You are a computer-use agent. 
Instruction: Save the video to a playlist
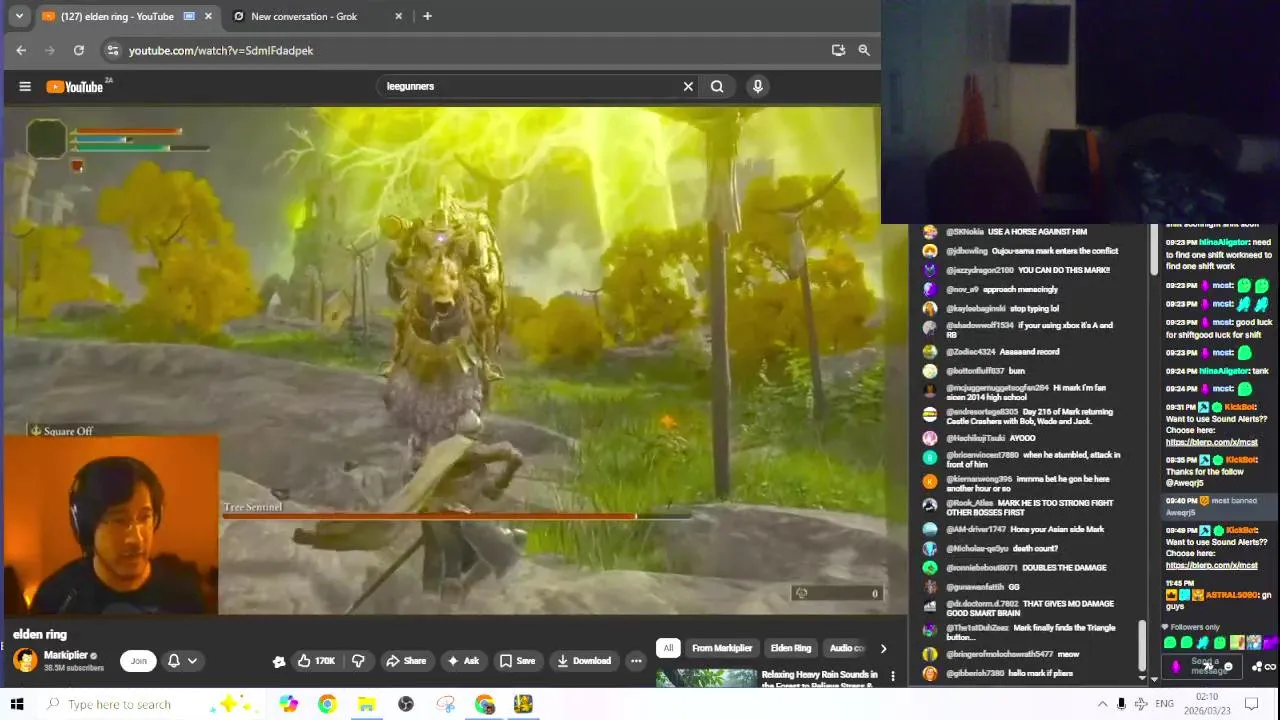click(517, 661)
